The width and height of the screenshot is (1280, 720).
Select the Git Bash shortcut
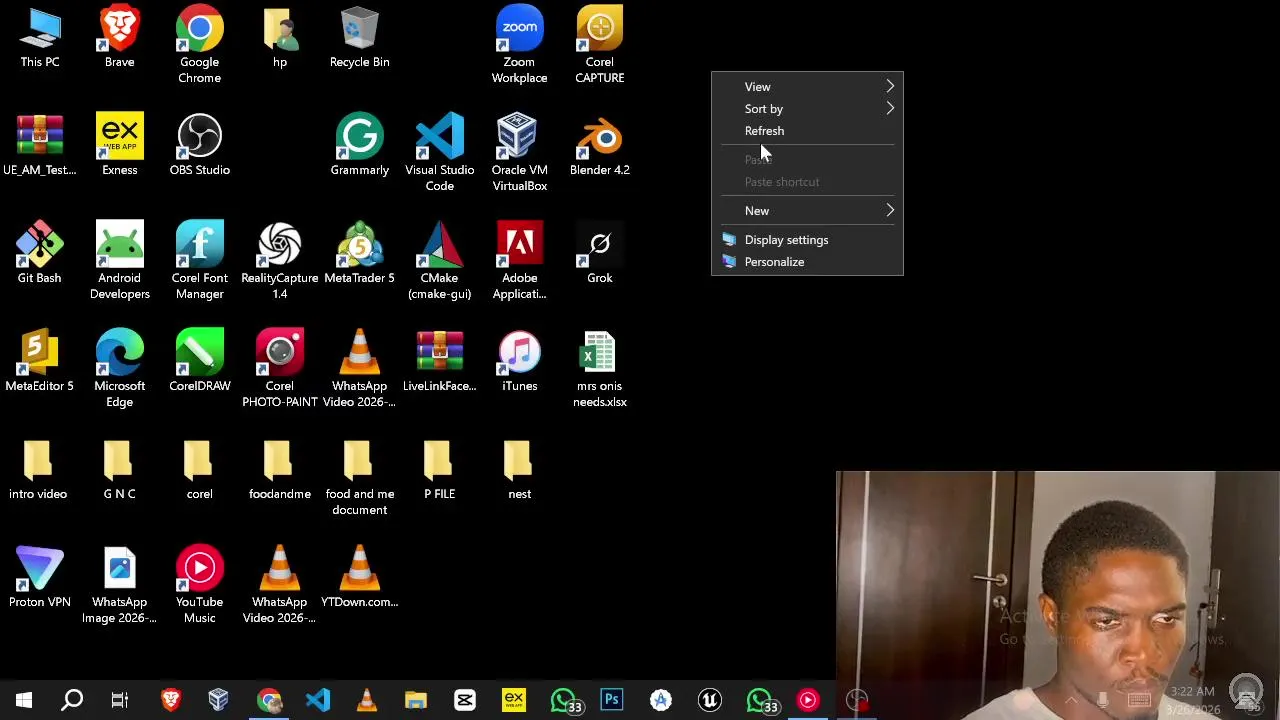pyautogui.click(x=40, y=254)
